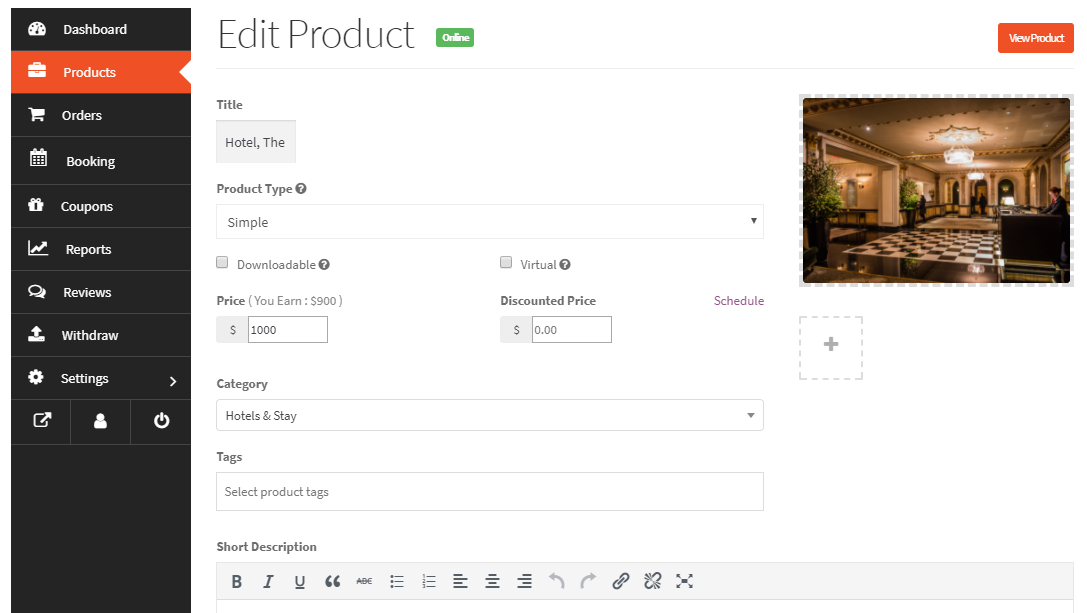Click the visit store external link icon
This screenshot has width=1087, height=613.
pyautogui.click(x=41, y=421)
